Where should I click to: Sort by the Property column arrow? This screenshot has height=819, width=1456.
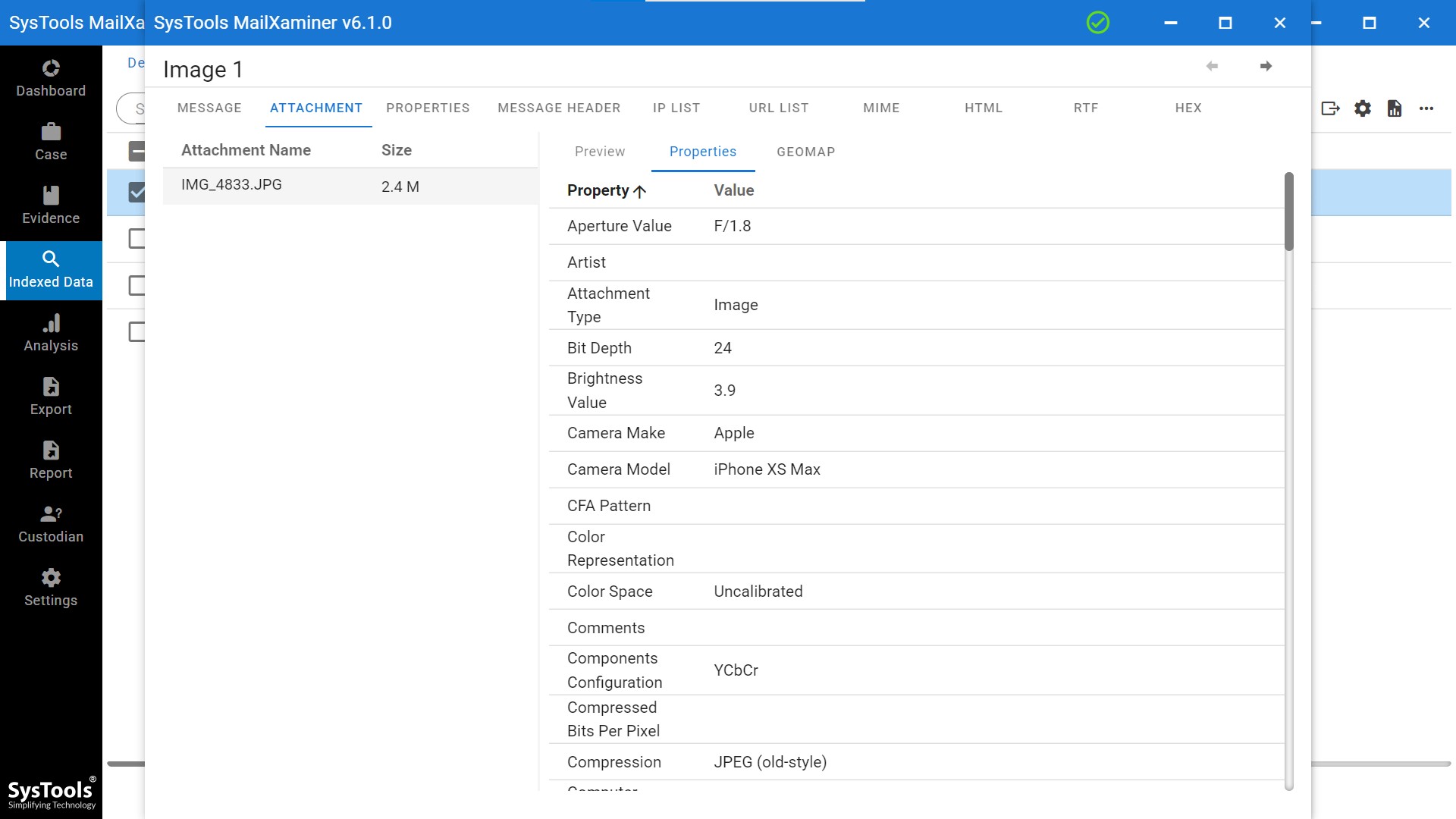click(x=640, y=191)
